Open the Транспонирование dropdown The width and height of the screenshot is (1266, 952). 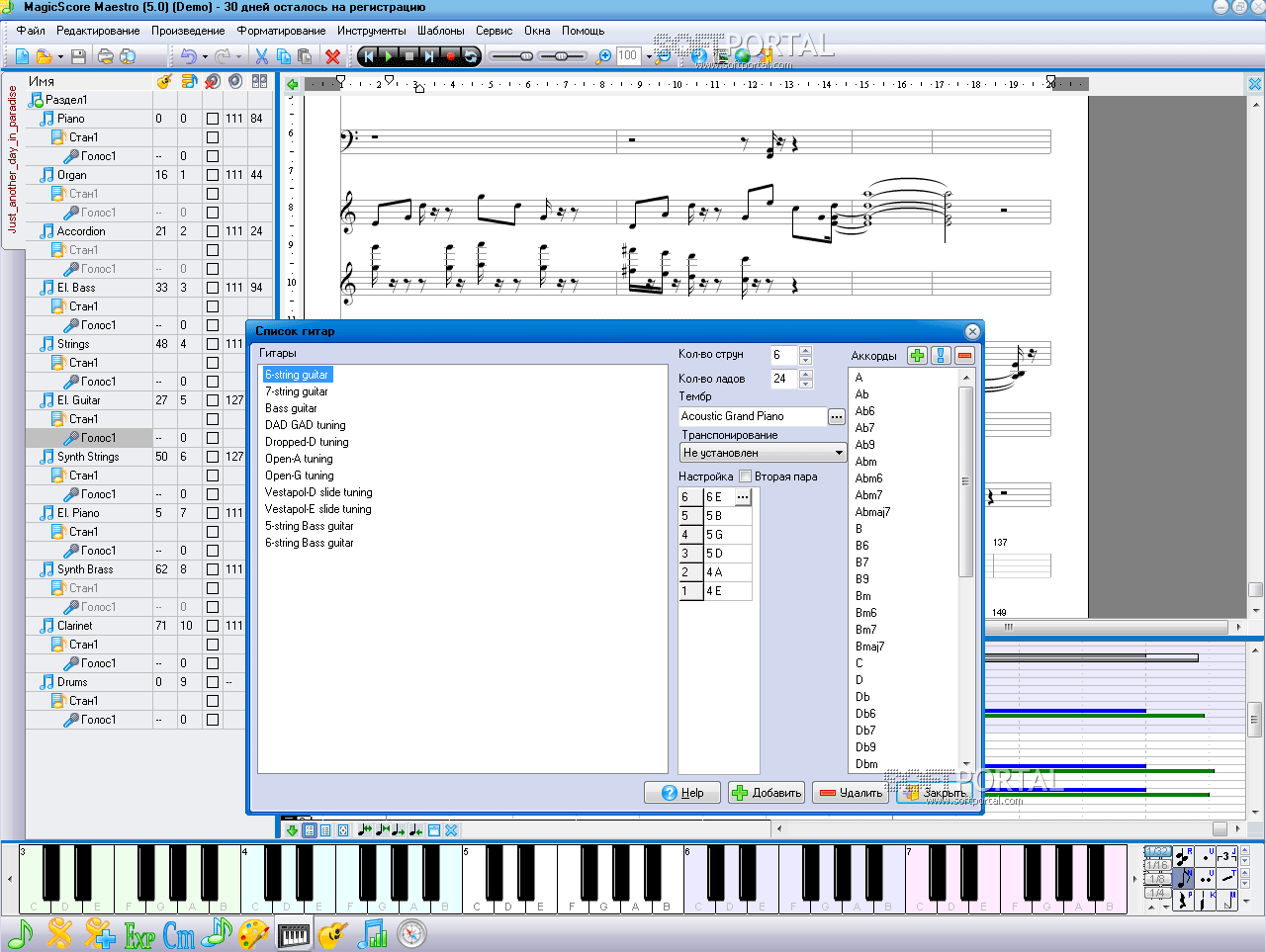pyautogui.click(x=839, y=453)
